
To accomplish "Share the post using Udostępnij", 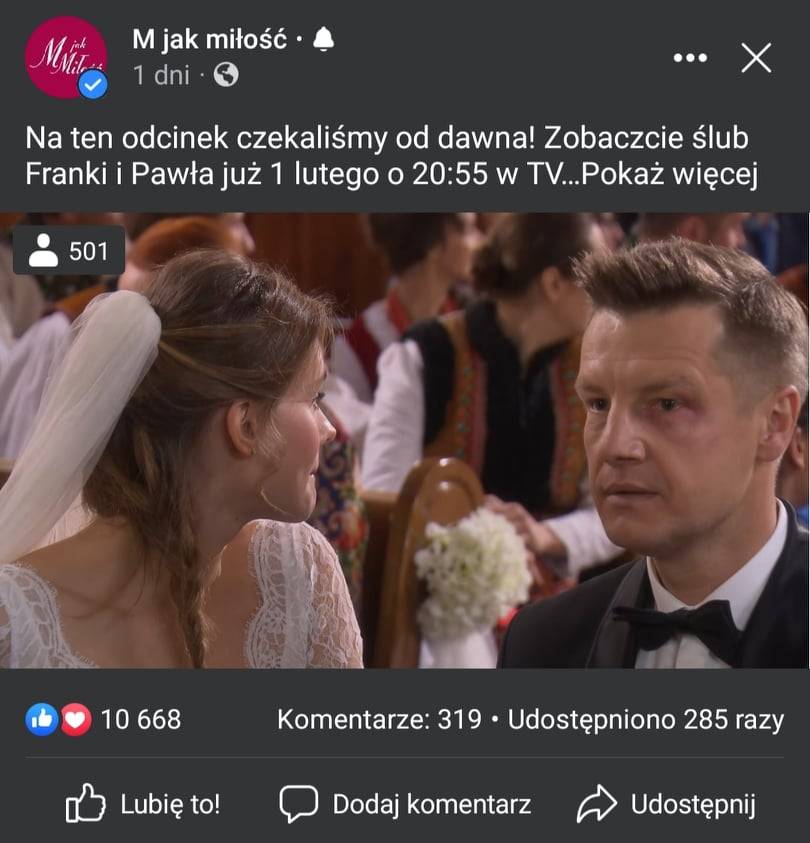I will click(x=666, y=804).
